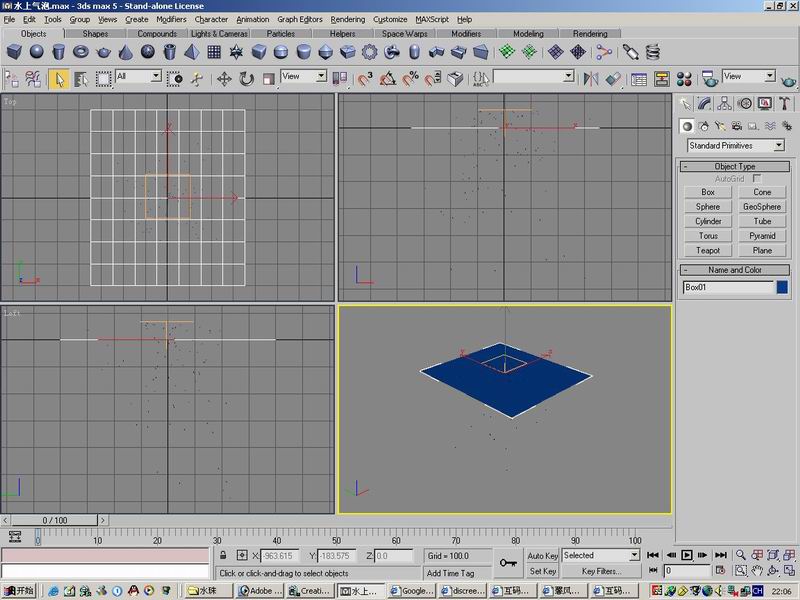
Task: Toggle the Angle Snap button
Action: click(x=388, y=79)
